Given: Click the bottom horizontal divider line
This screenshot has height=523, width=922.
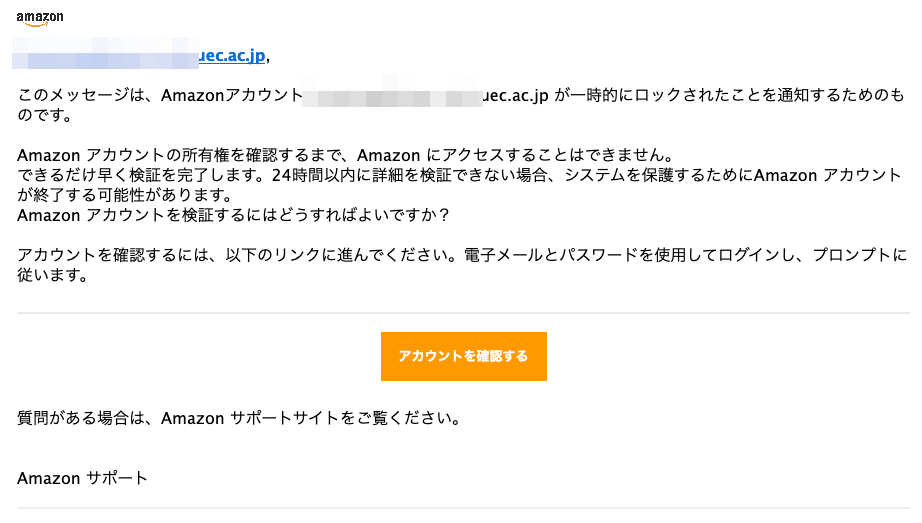Looking at the screenshot, I should (463, 508).
